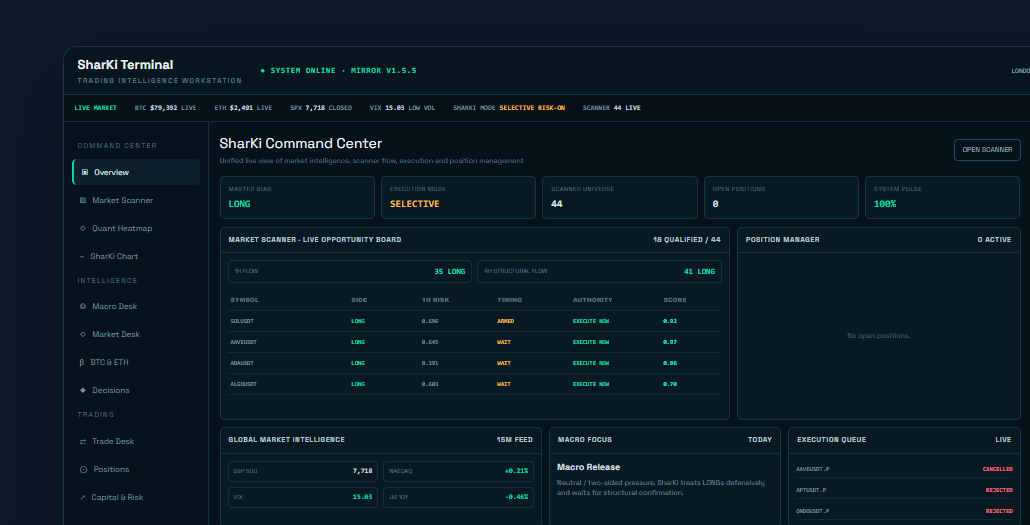This screenshot has height=525, width=1030.
Task: Select the Scanner Universe 44 card
Action: click(620, 197)
